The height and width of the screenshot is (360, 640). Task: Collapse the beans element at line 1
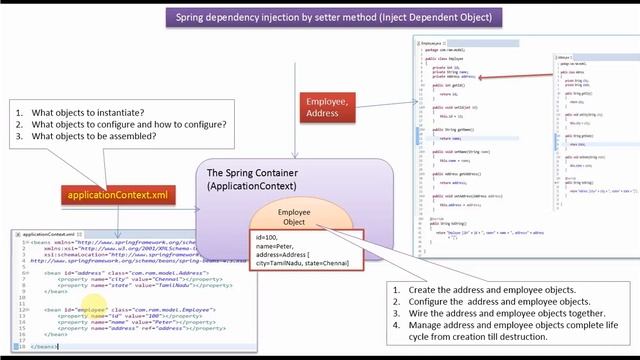click(28, 242)
